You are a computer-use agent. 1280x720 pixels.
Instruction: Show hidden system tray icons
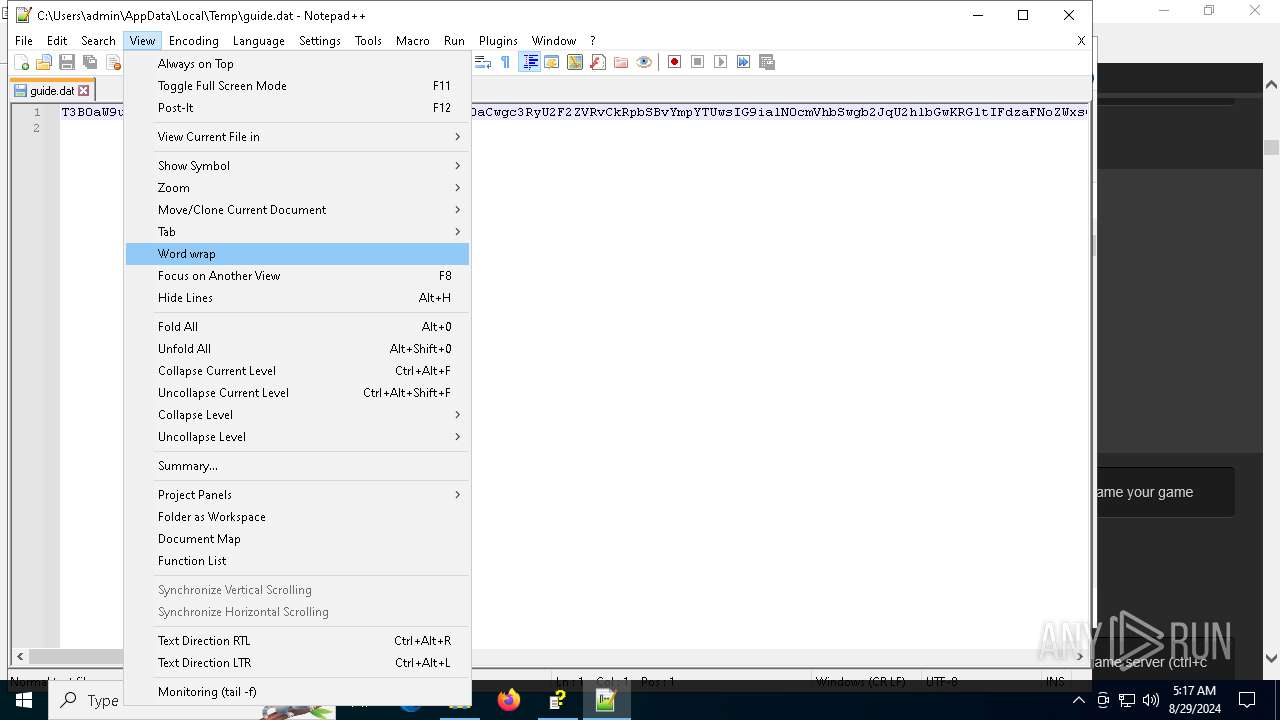click(1078, 700)
